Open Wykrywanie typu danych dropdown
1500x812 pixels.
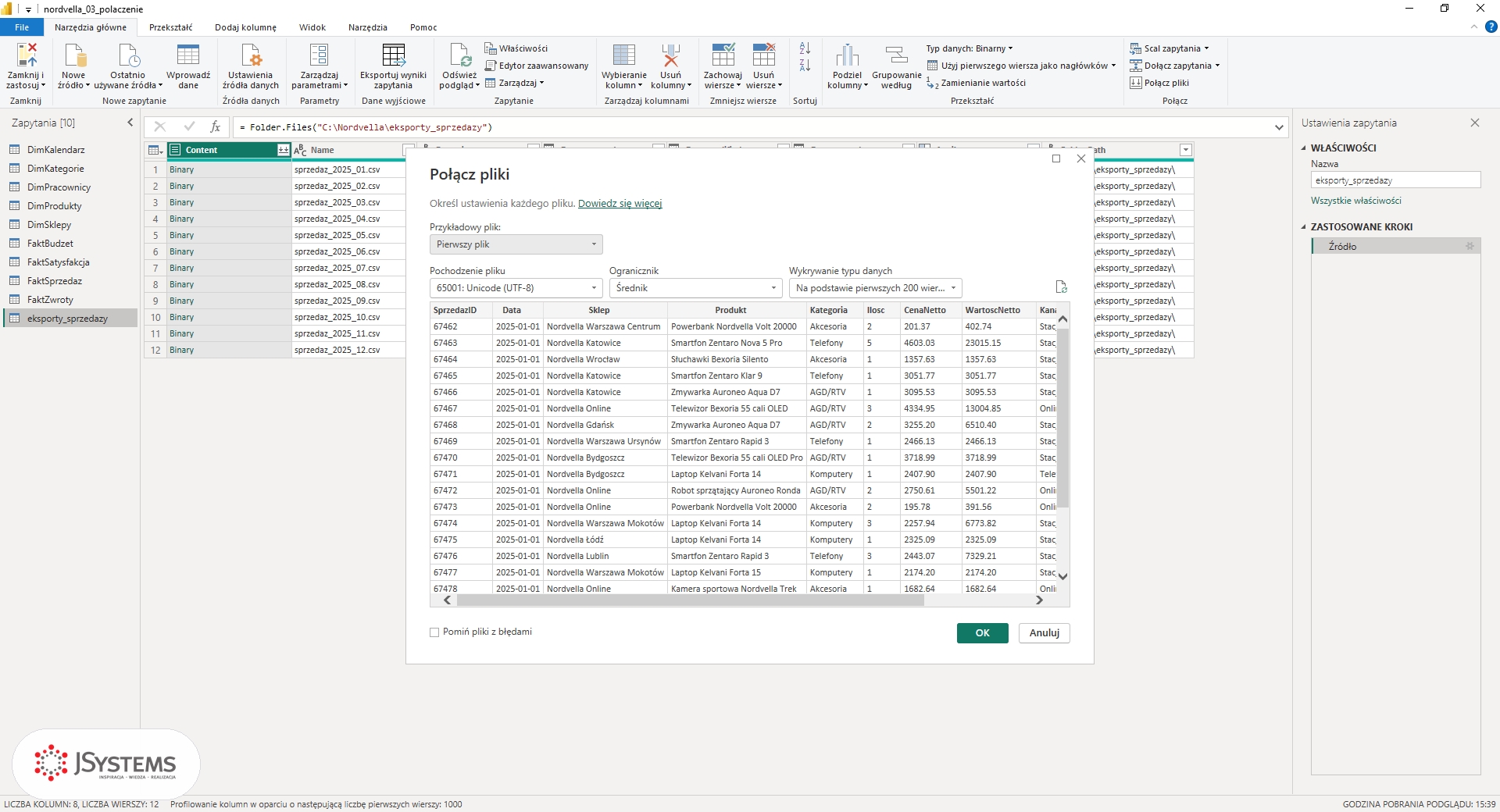(876, 288)
